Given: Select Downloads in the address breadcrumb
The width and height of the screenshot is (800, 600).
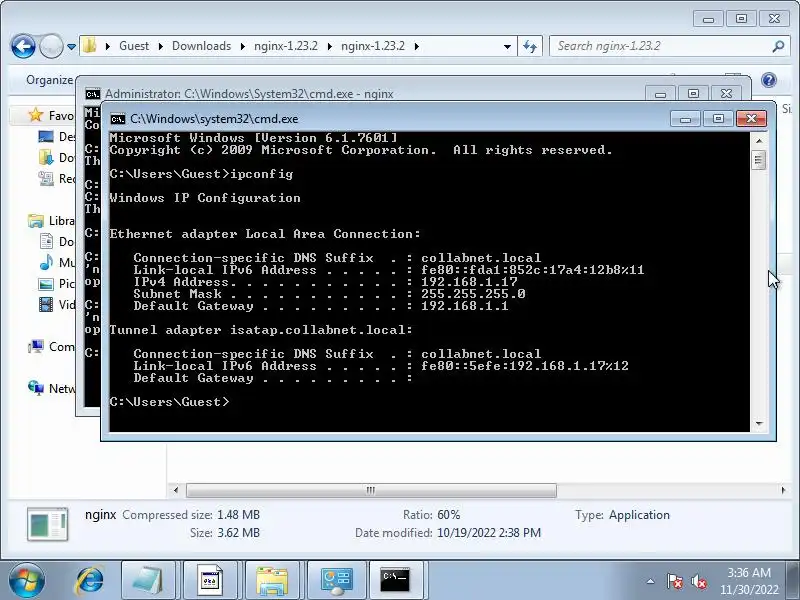Looking at the screenshot, I should pyautogui.click(x=201, y=46).
